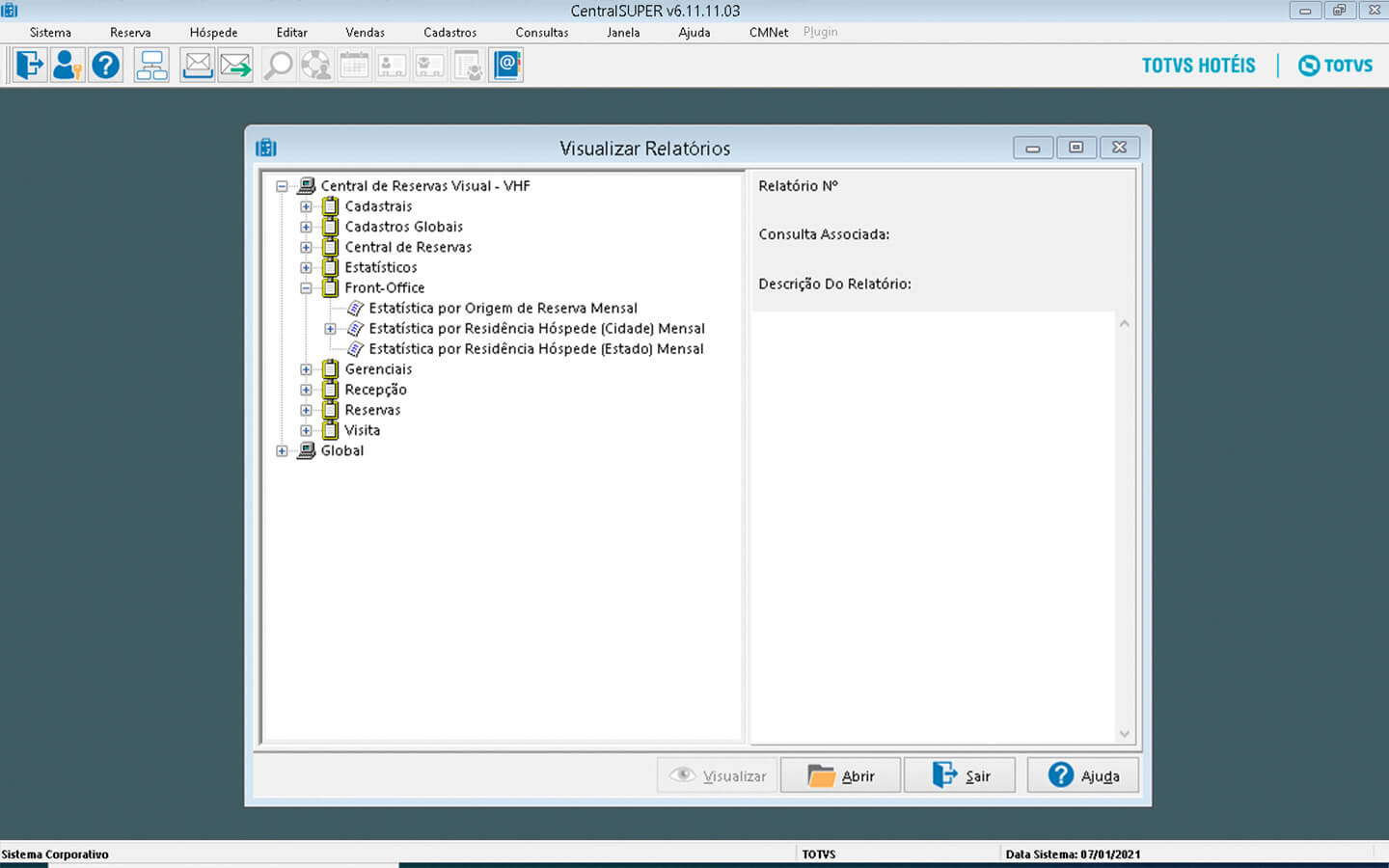1389x868 pixels.
Task: Open the mail inbox toolbar icon
Action: point(198,66)
